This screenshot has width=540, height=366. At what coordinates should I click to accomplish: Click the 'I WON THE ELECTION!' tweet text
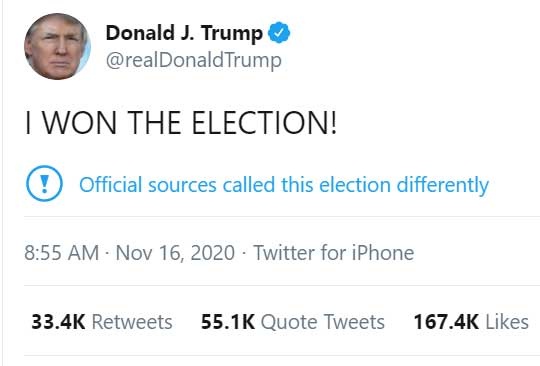[181, 123]
